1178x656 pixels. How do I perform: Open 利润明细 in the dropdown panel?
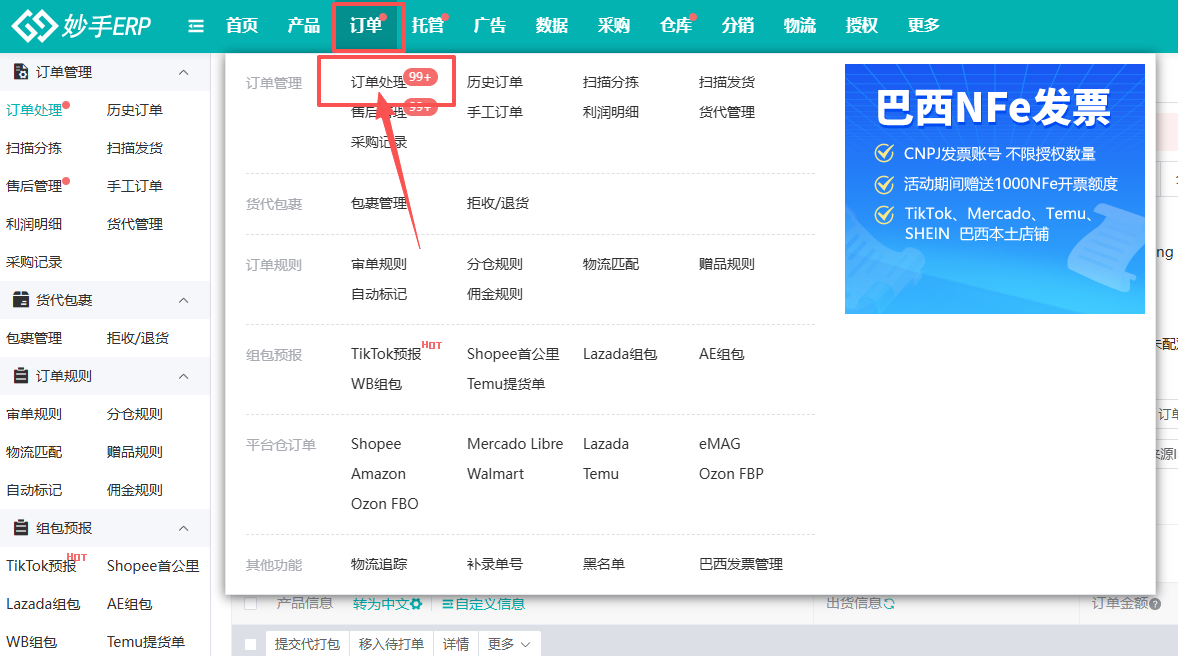pos(611,112)
